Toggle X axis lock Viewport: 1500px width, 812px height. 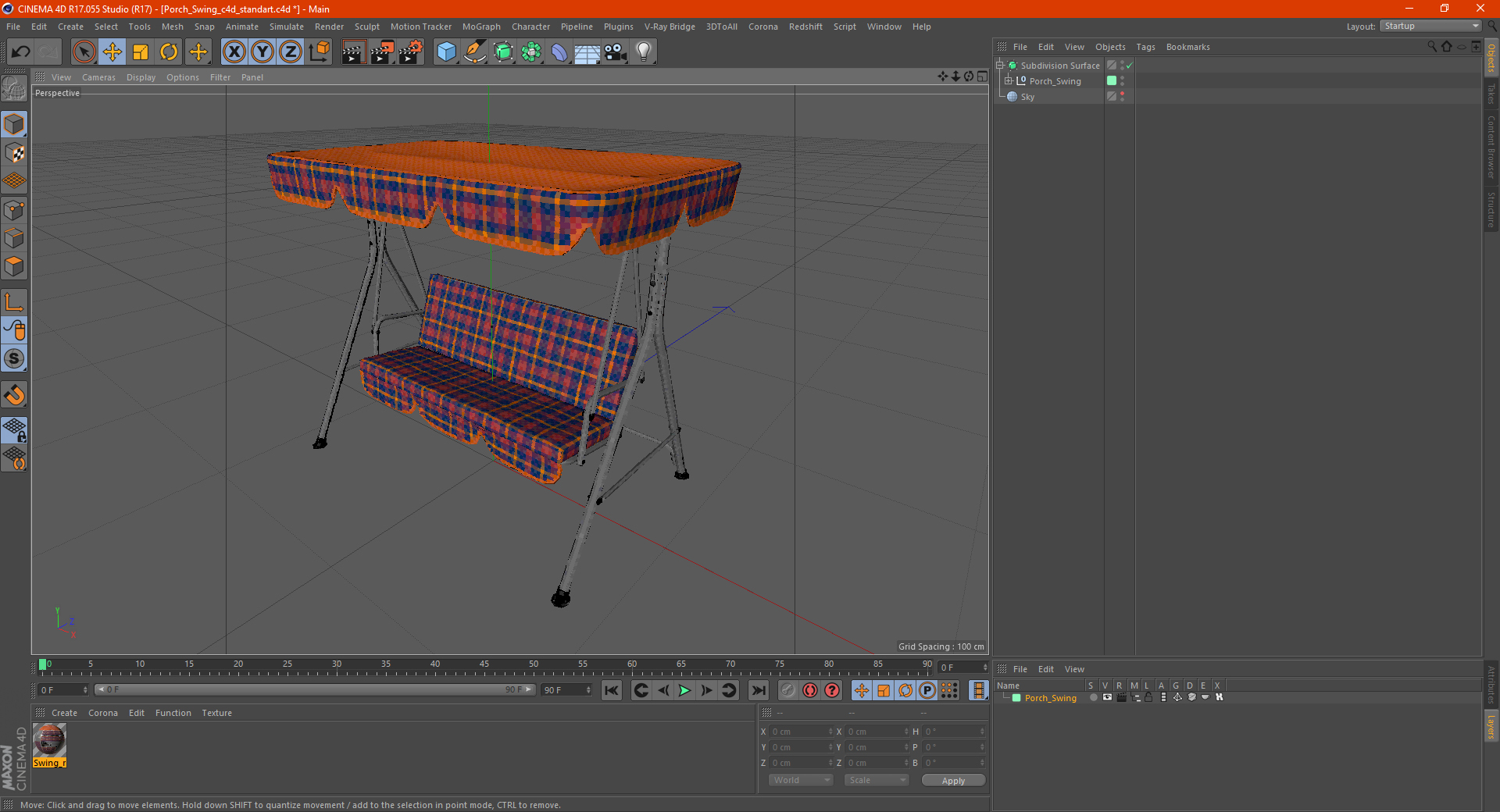tap(234, 52)
